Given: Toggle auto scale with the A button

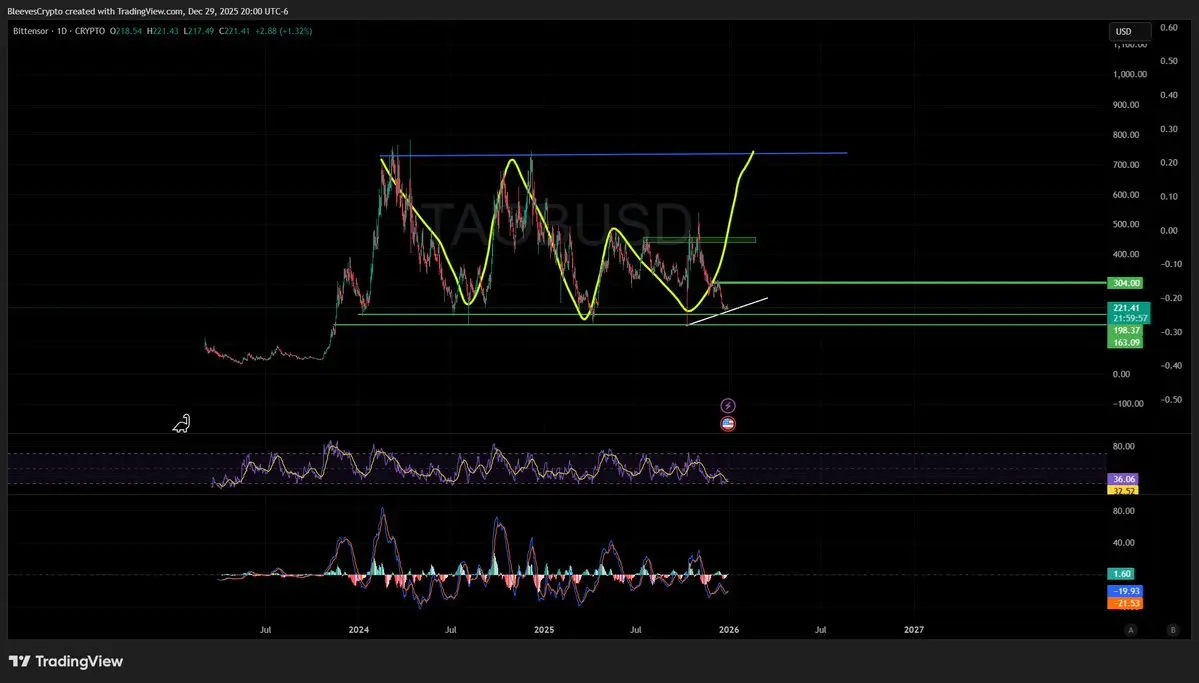Looking at the screenshot, I should (x=1130, y=630).
